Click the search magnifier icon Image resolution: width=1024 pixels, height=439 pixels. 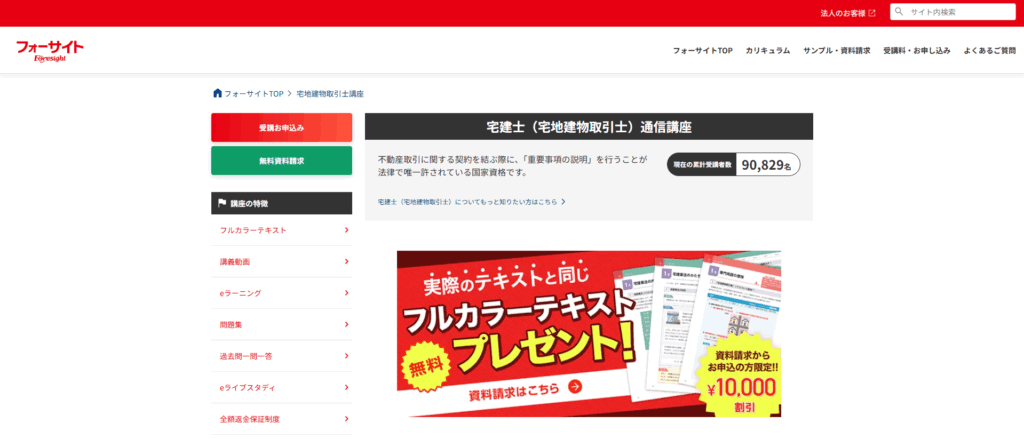(899, 12)
